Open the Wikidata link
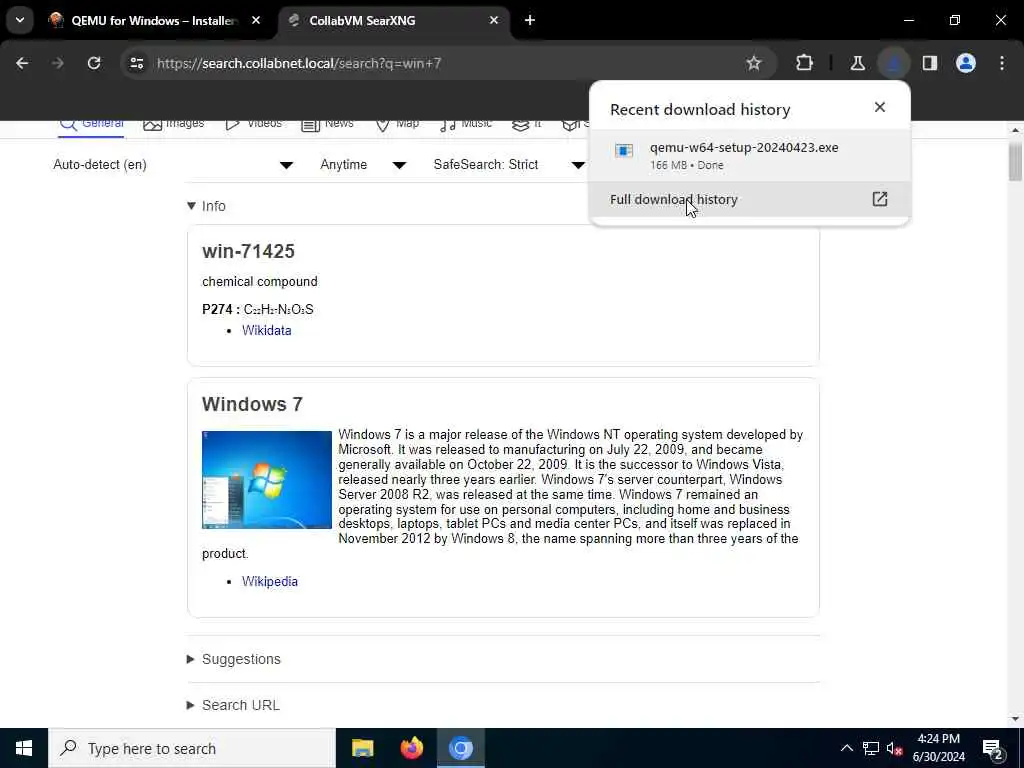 [x=266, y=330]
